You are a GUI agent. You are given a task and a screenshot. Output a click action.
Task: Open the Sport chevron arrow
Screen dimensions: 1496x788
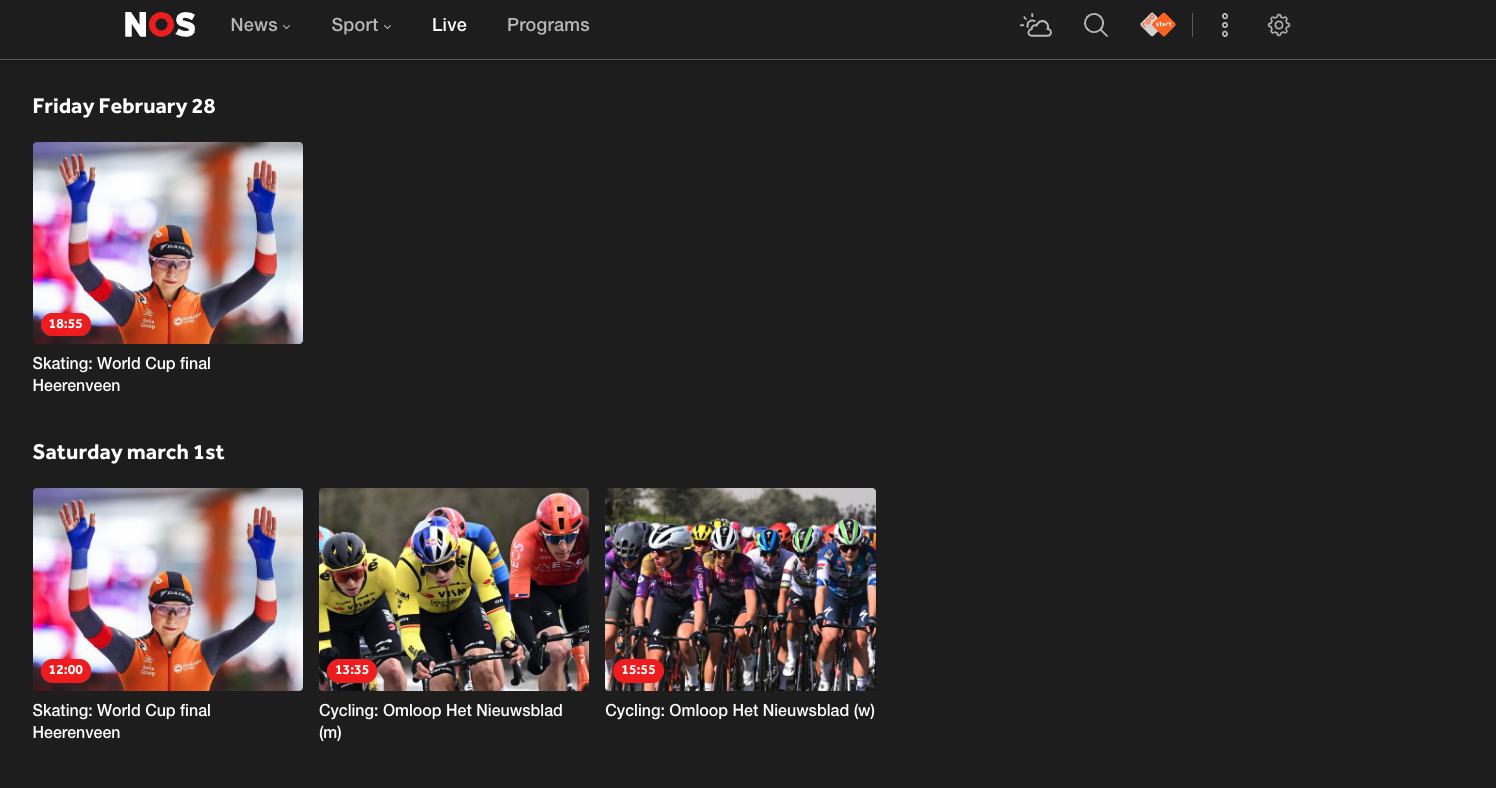386,27
